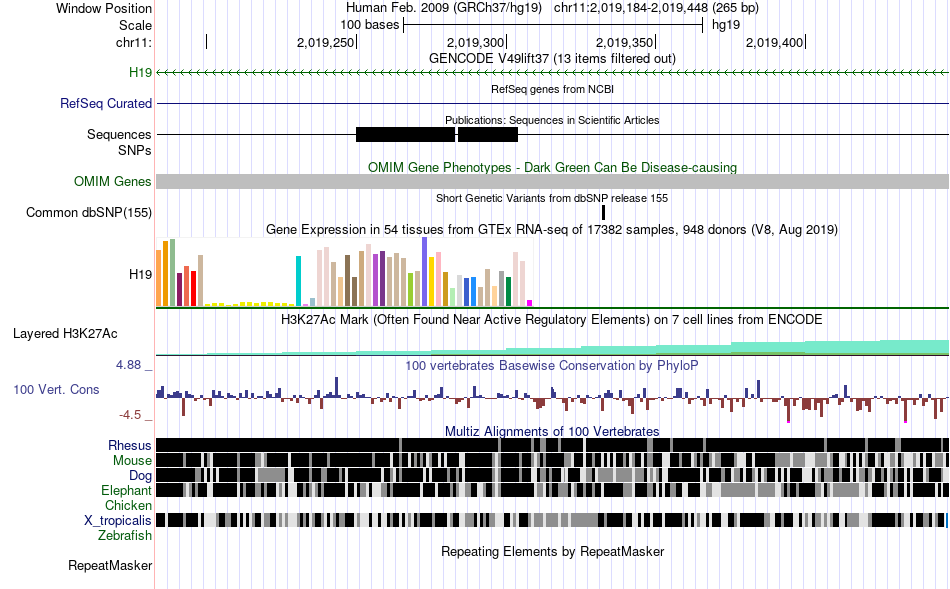Open the GTEx Gene Expression track title

(552, 230)
